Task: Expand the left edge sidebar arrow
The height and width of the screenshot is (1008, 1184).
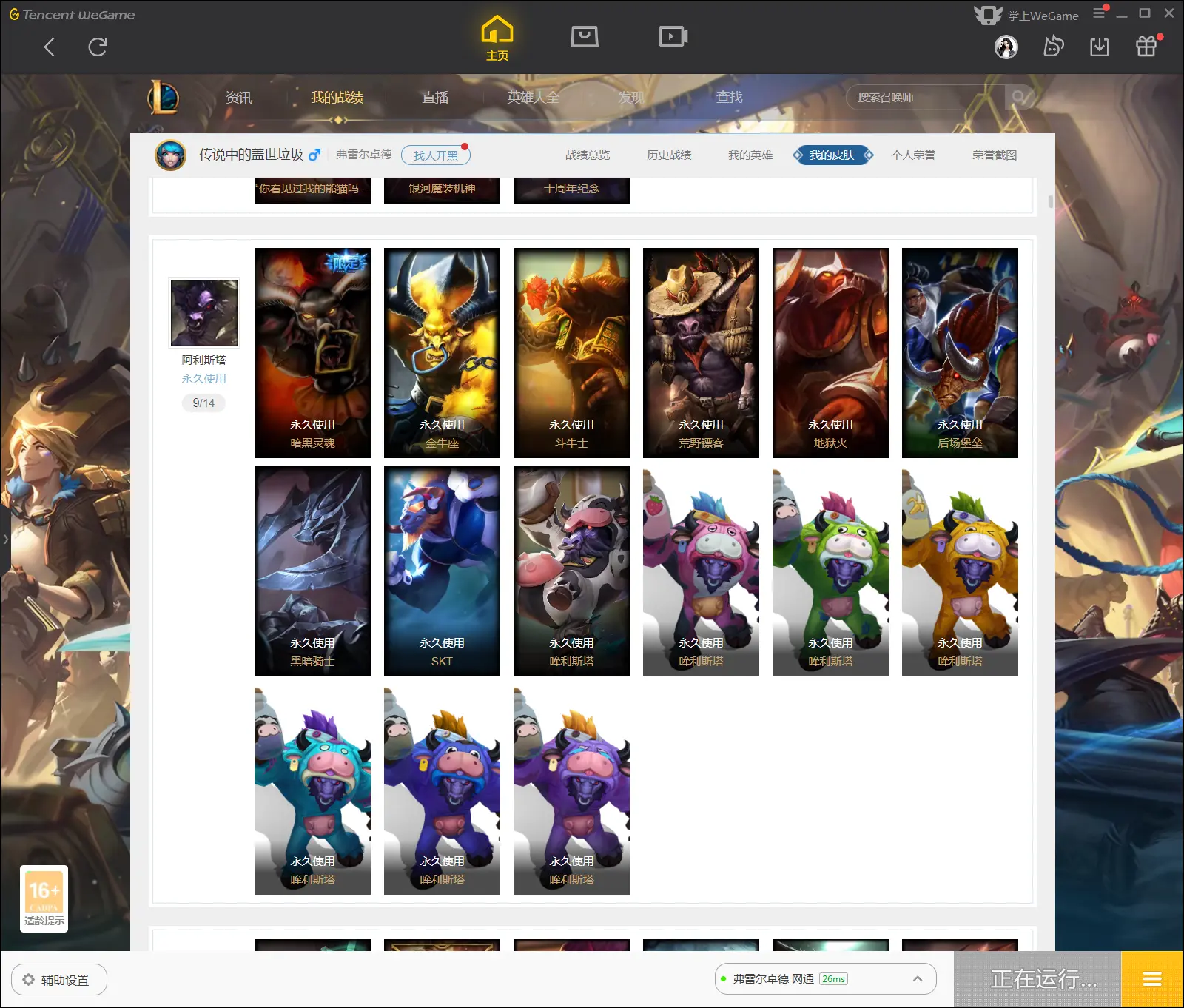Action: pos(5,539)
